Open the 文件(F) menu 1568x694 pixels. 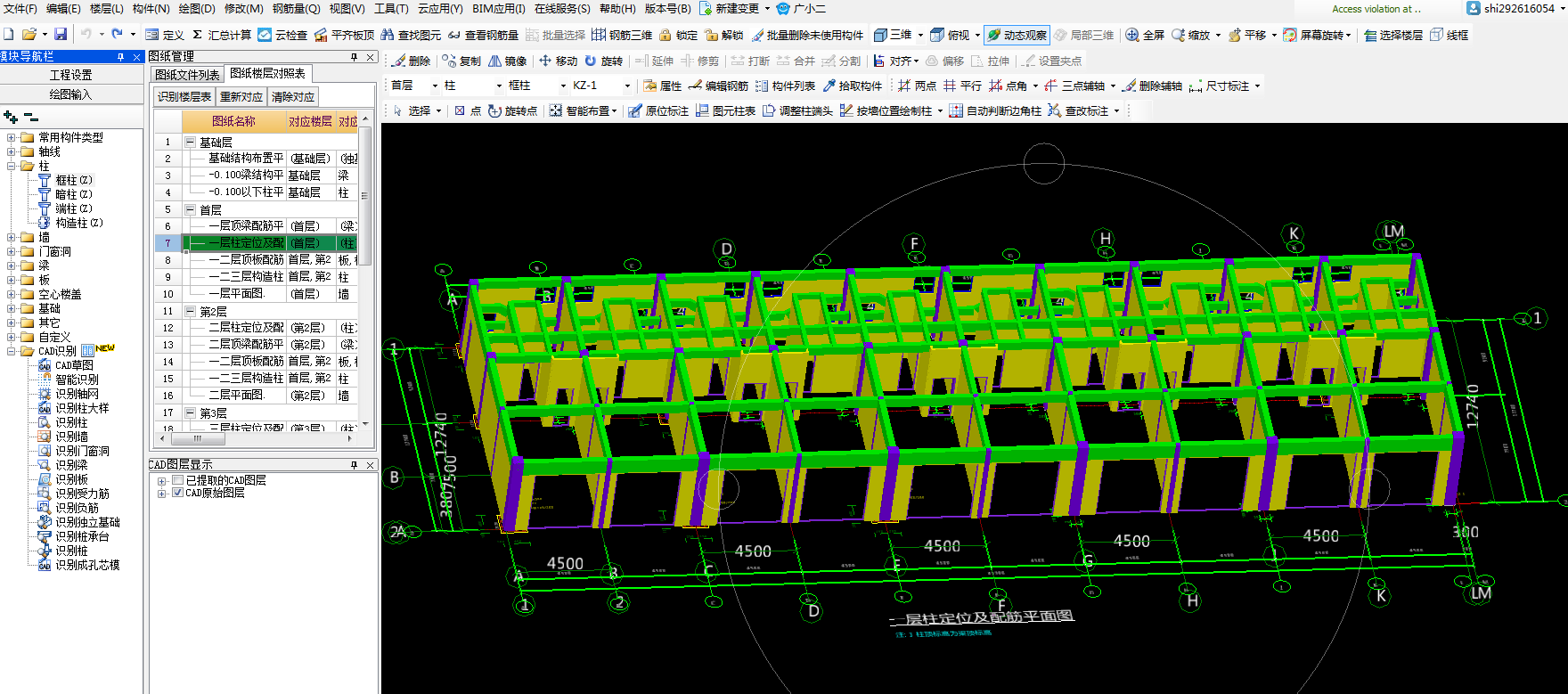pyautogui.click(x=20, y=8)
